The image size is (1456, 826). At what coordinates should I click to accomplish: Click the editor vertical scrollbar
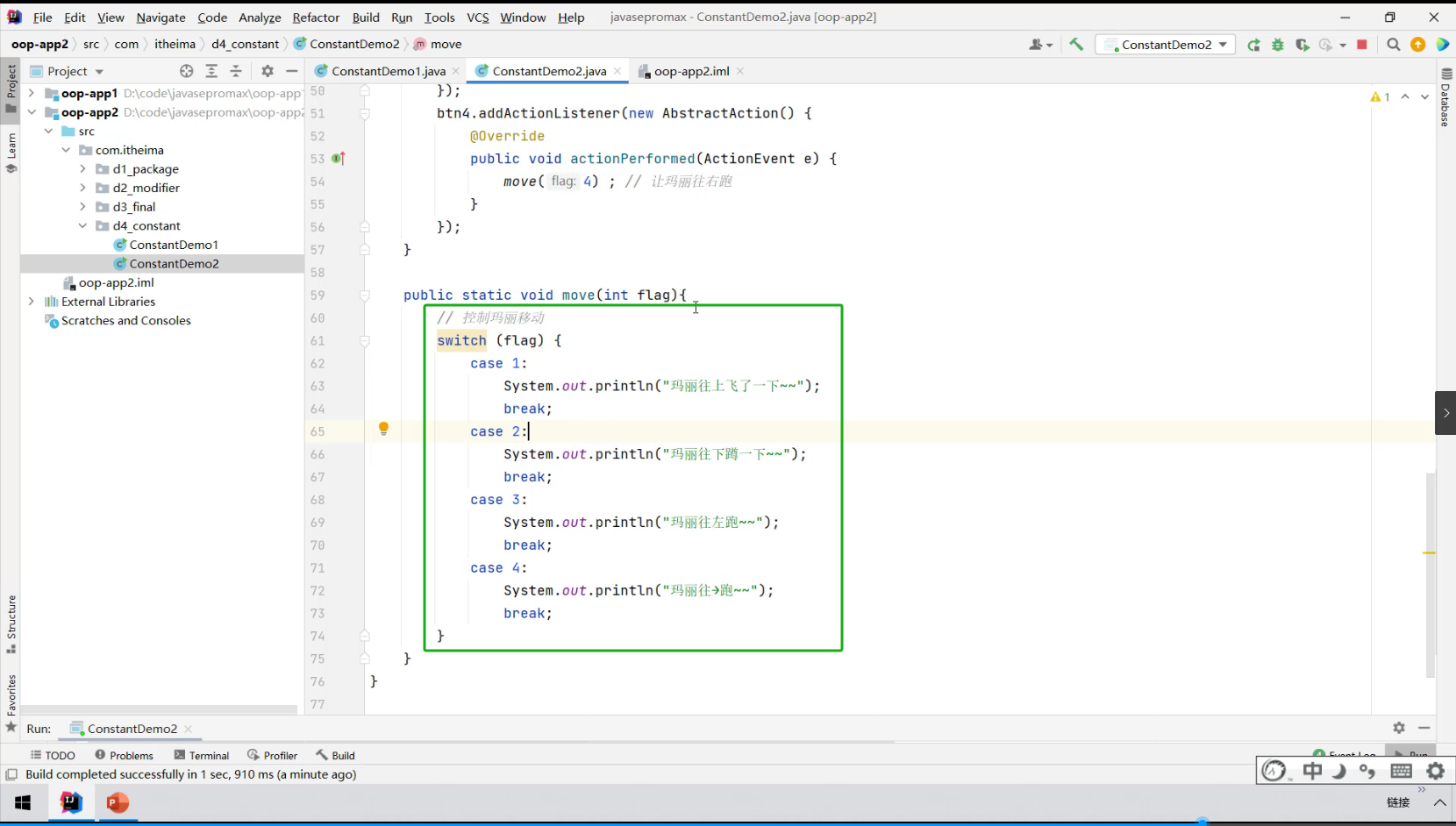pyautogui.click(x=1431, y=574)
